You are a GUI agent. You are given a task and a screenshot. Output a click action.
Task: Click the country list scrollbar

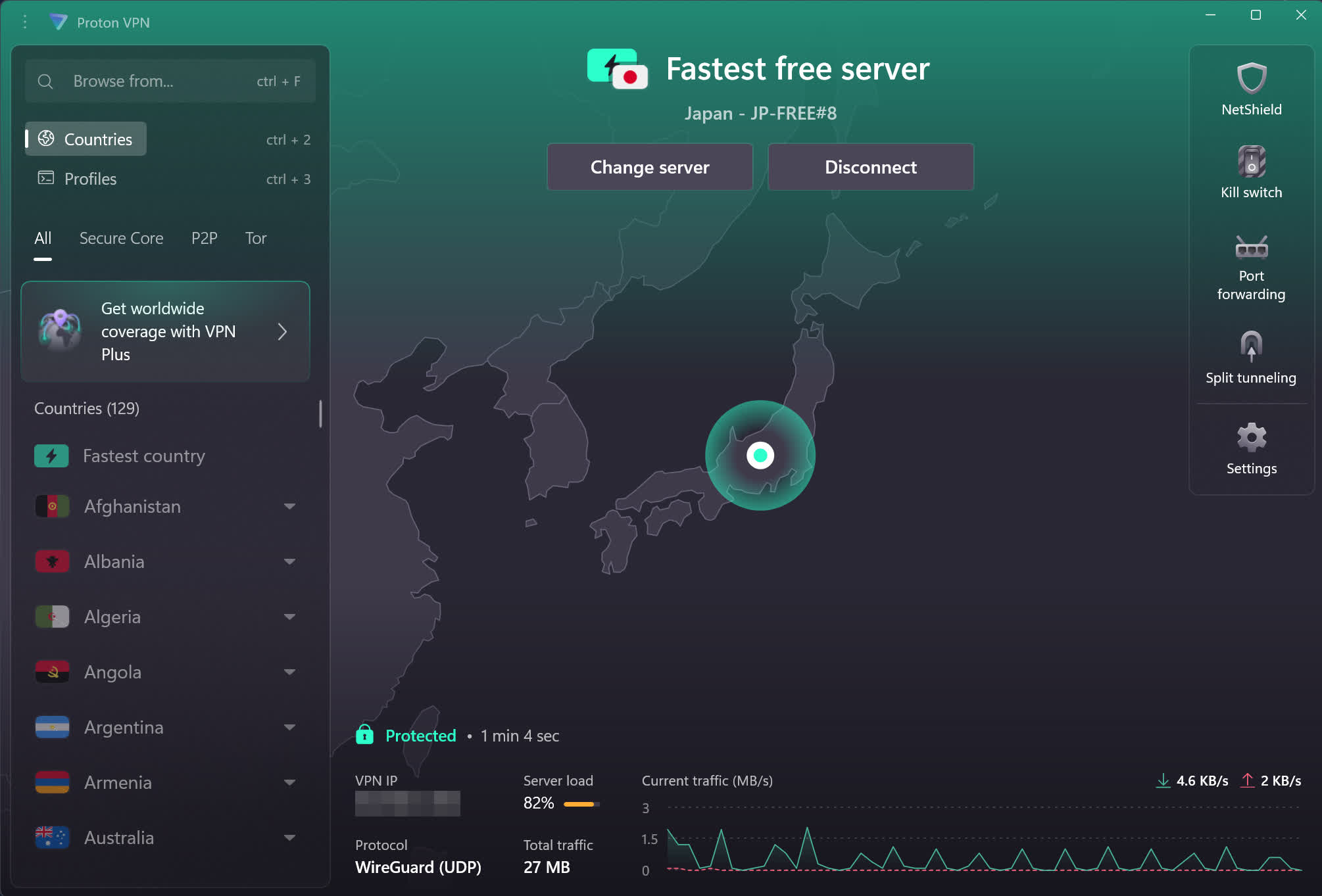(x=320, y=414)
